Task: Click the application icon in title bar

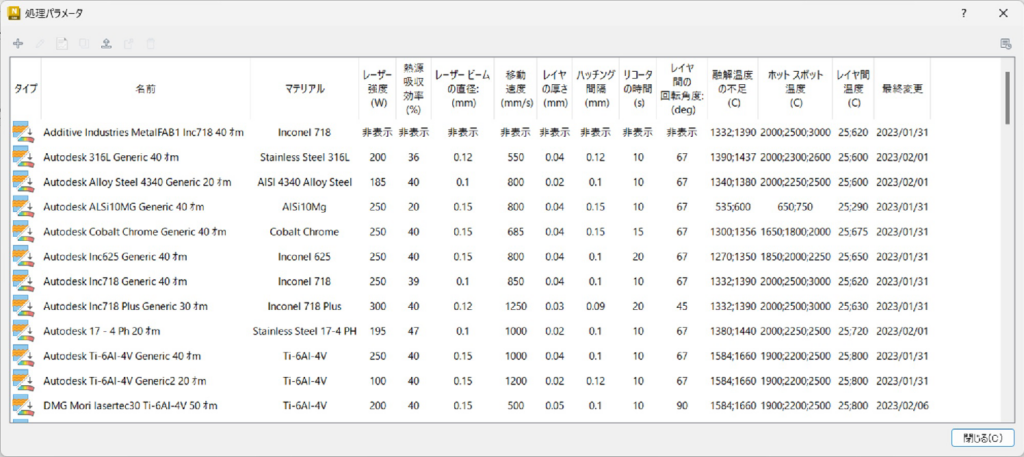Action: tap(14, 13)
